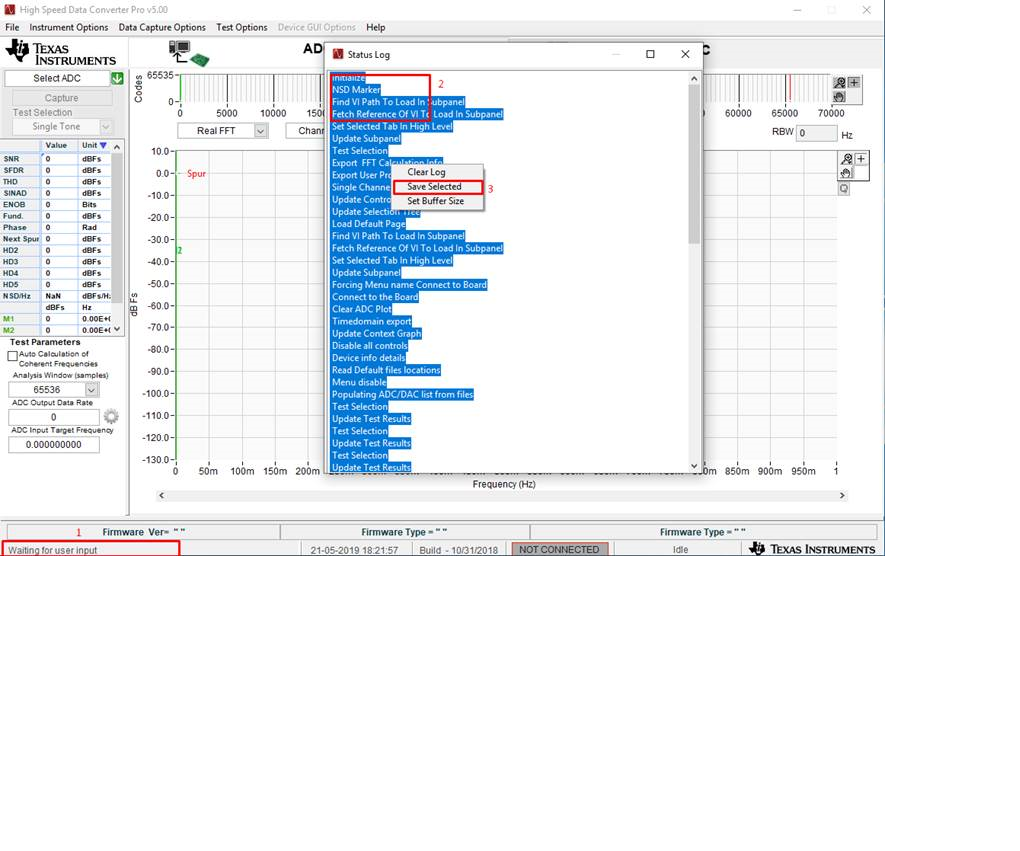Viewport: 1020px width, 851px height.
Task: Click the blue Unit column arrow
Action: pyautogui.click(x=103, y=145)
